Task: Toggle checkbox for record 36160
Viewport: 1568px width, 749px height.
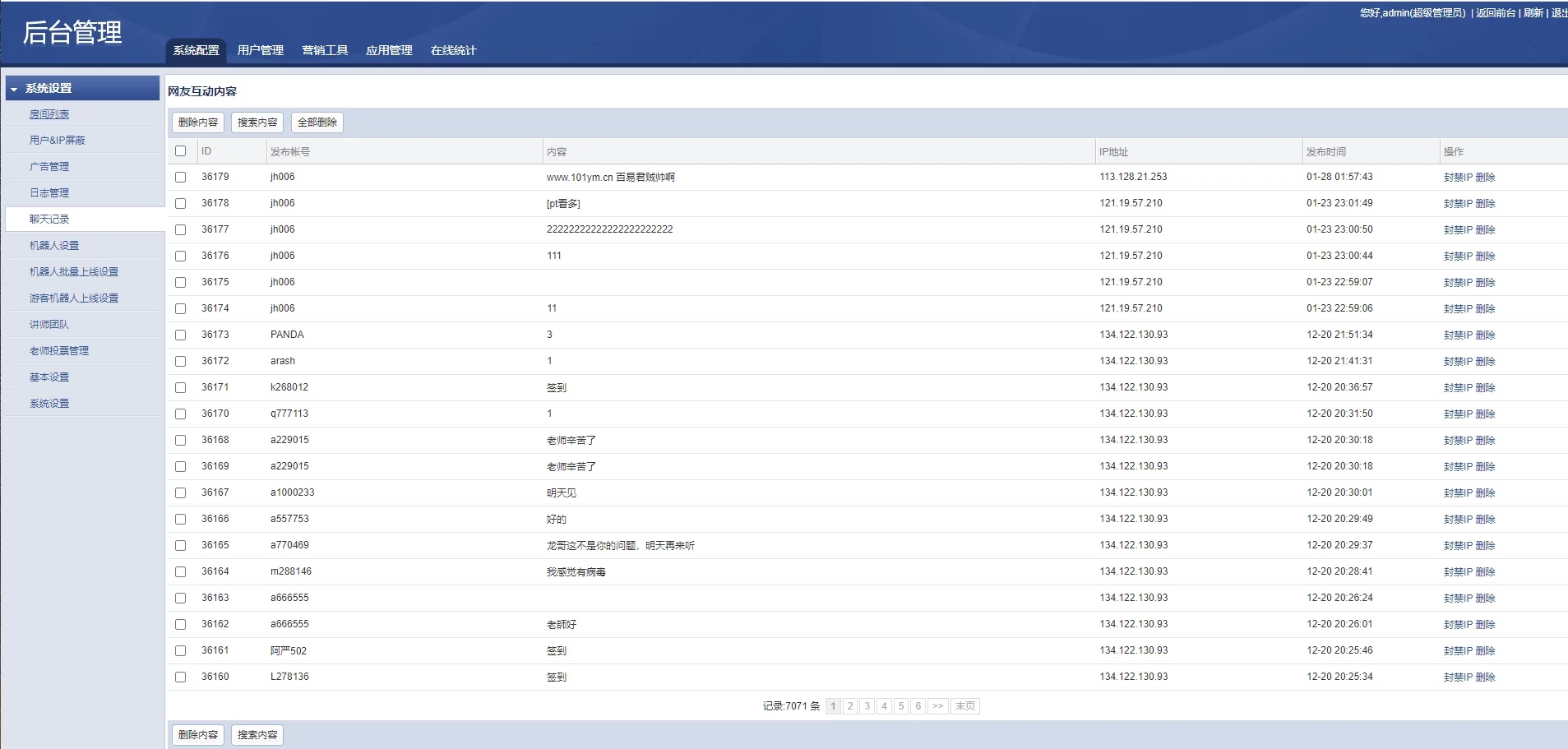Action: point(181,677)
